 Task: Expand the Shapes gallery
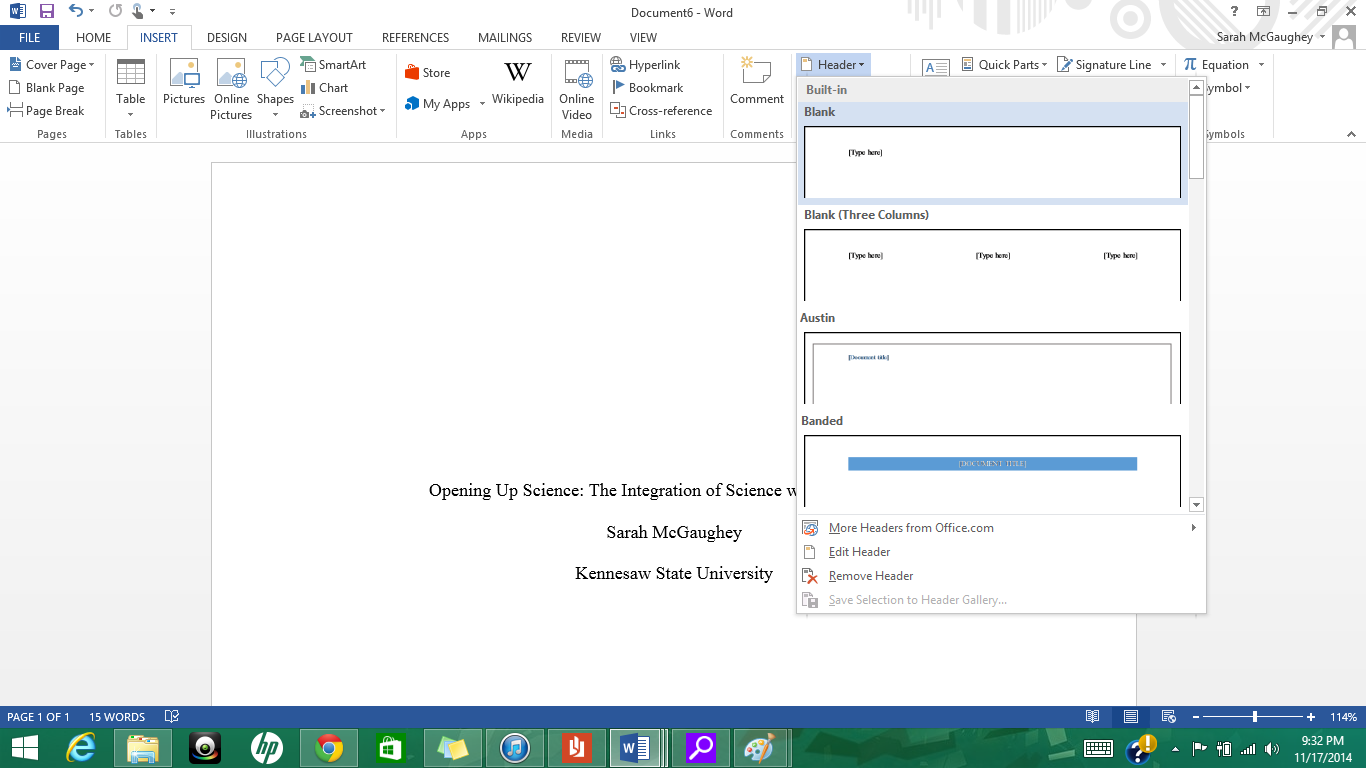[x=275, y=89]
